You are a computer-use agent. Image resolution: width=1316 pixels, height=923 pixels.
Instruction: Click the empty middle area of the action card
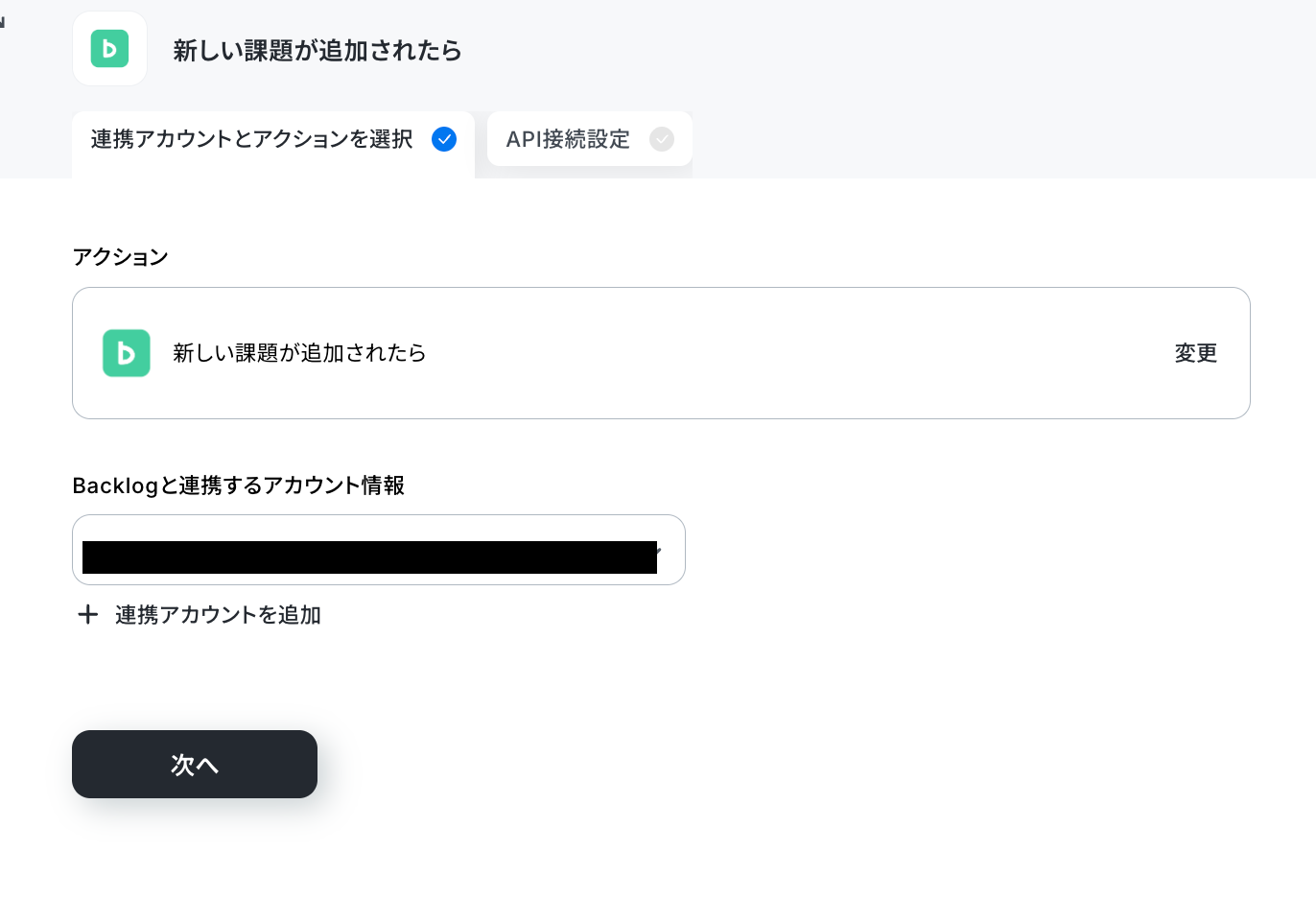point(796,353)
